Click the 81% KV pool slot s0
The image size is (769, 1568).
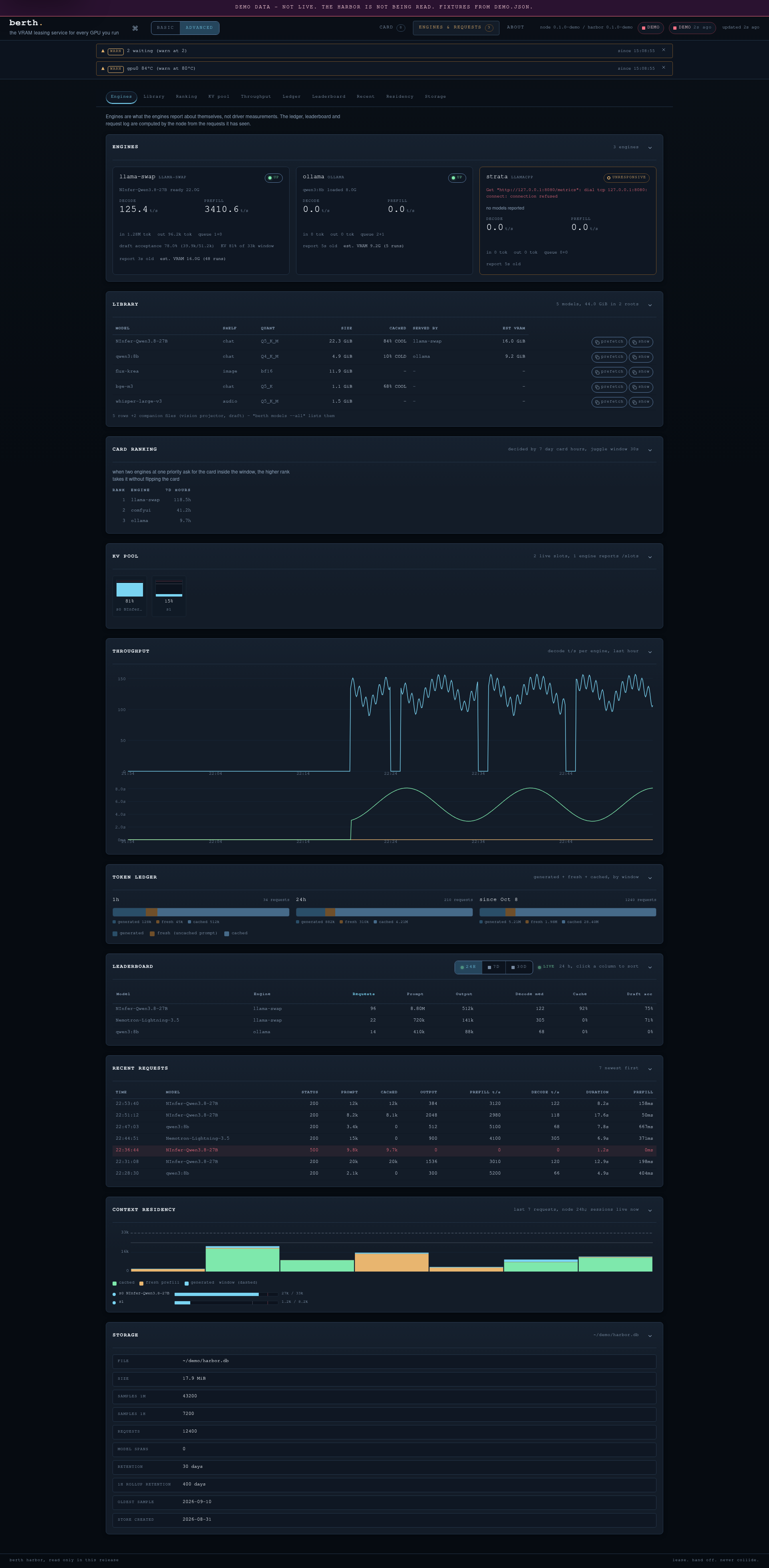point(130,597)
